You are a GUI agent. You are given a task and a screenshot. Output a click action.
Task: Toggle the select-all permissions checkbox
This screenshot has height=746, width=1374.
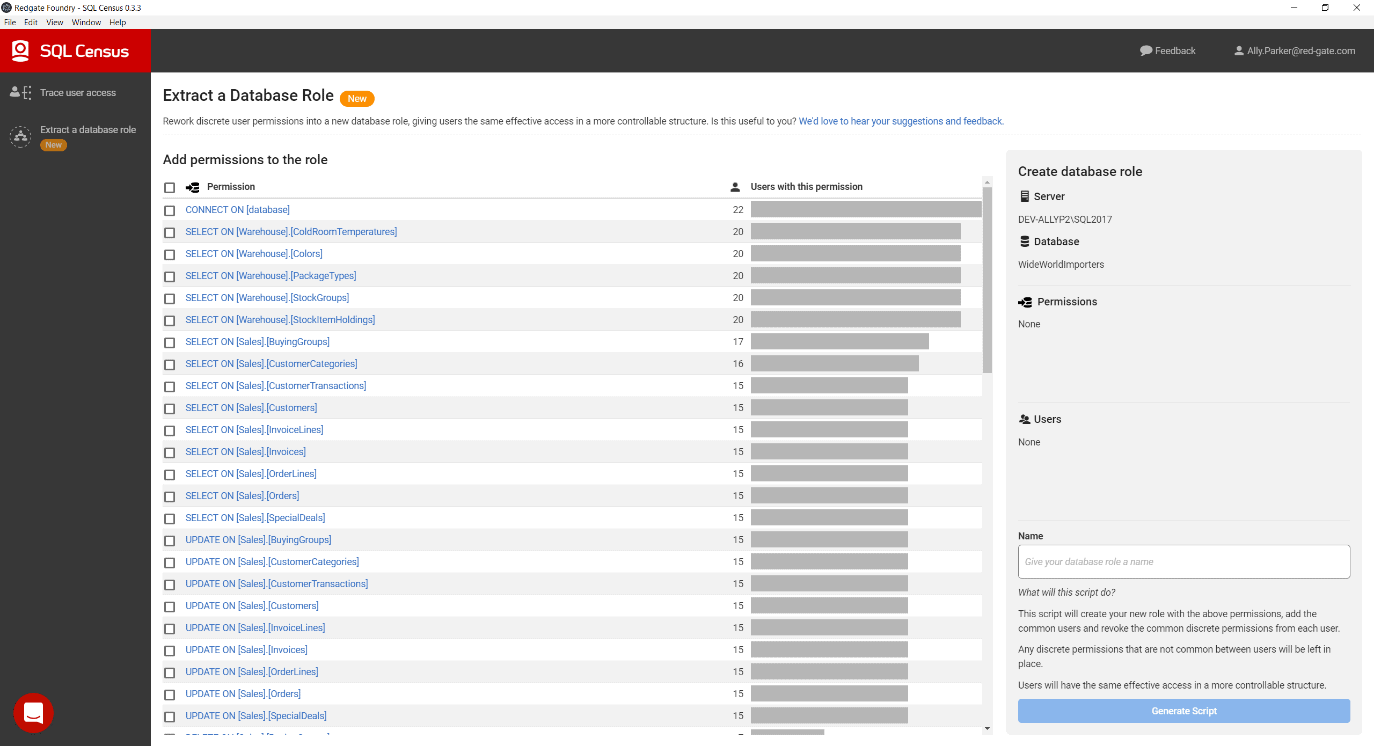(x=169, y=188)
